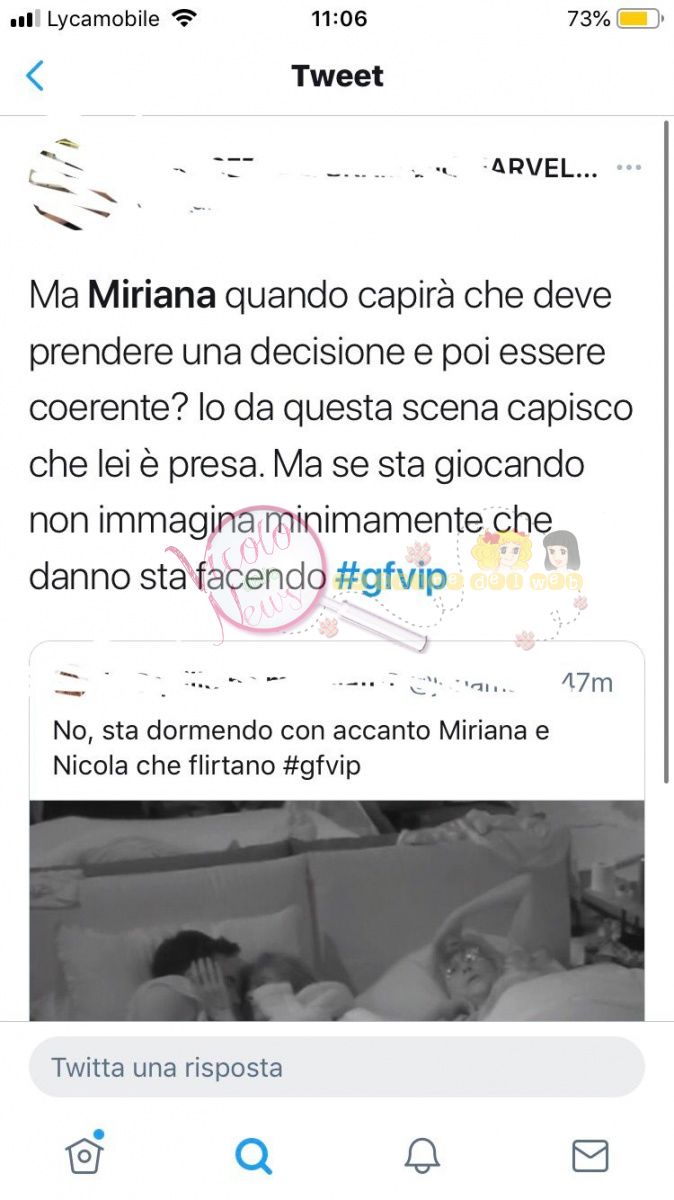Open the Home tab icon
Viewport: 674px width, 1200px height.
tap(84, 1154)
